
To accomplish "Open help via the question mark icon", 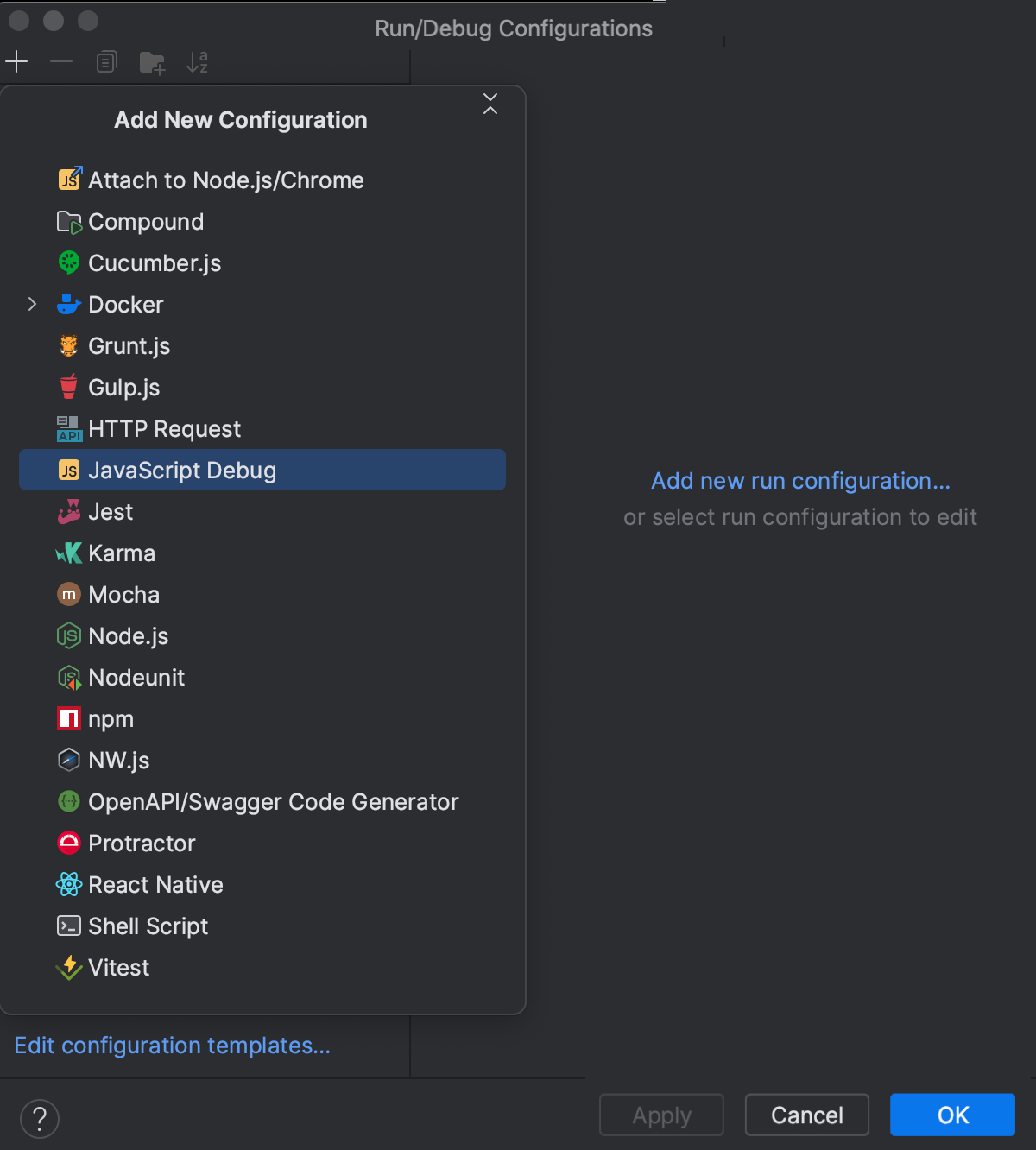I will point(39,1118).
